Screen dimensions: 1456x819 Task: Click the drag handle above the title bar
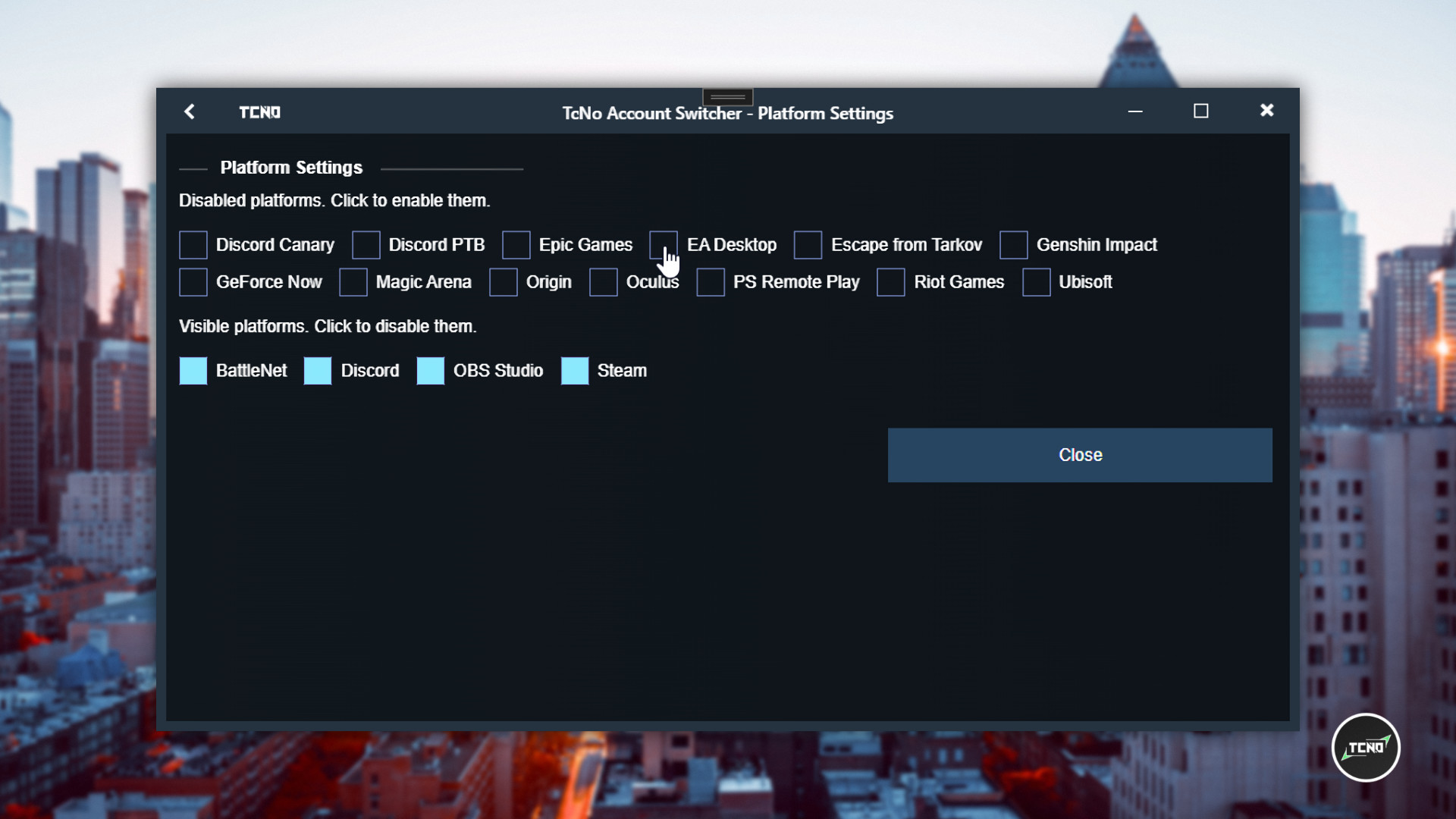[727, 97]
